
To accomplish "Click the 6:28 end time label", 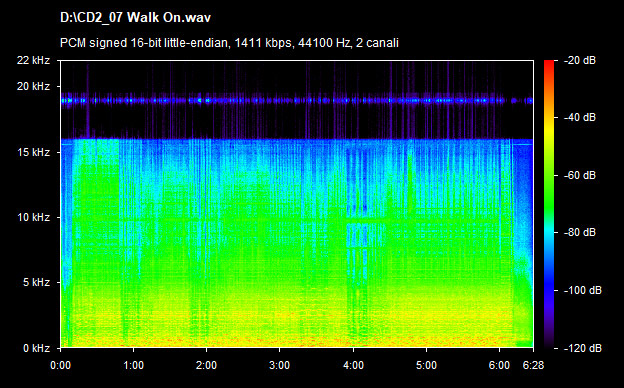I will 533,365.
